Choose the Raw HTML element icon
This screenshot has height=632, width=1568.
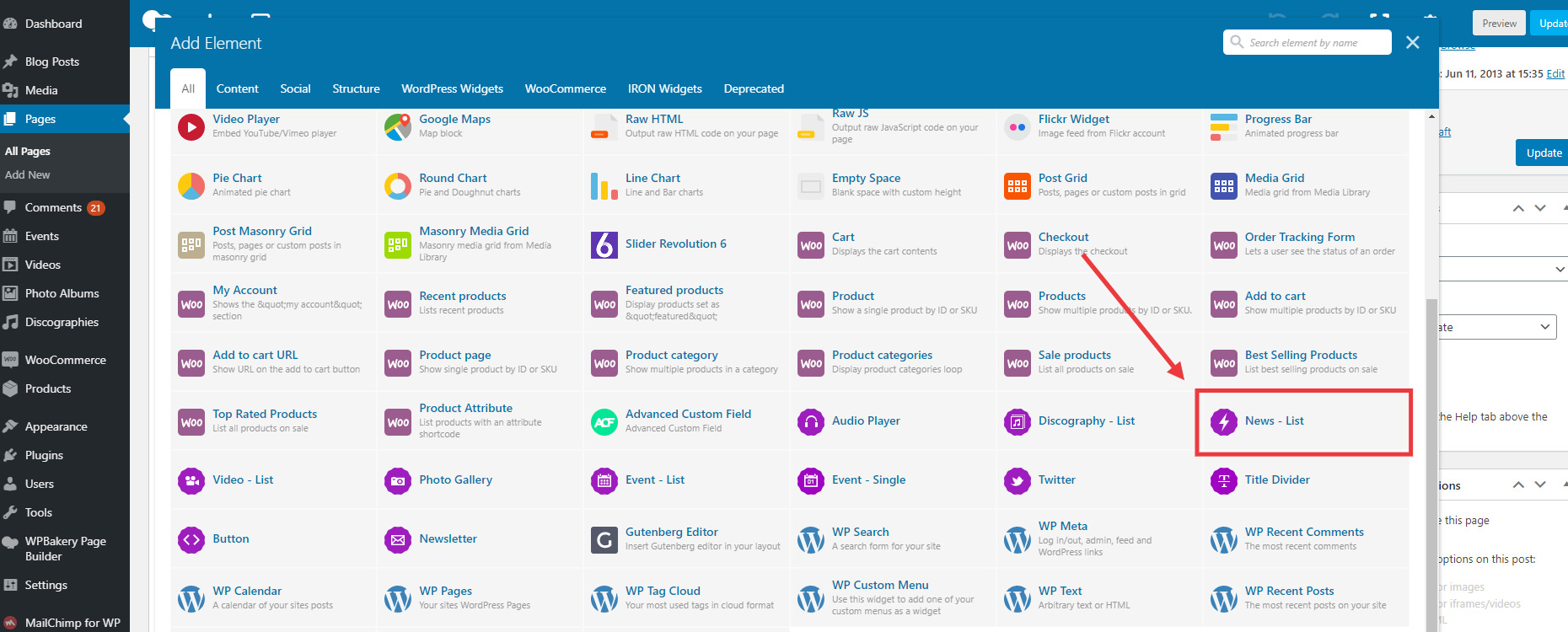click(604, 127)
